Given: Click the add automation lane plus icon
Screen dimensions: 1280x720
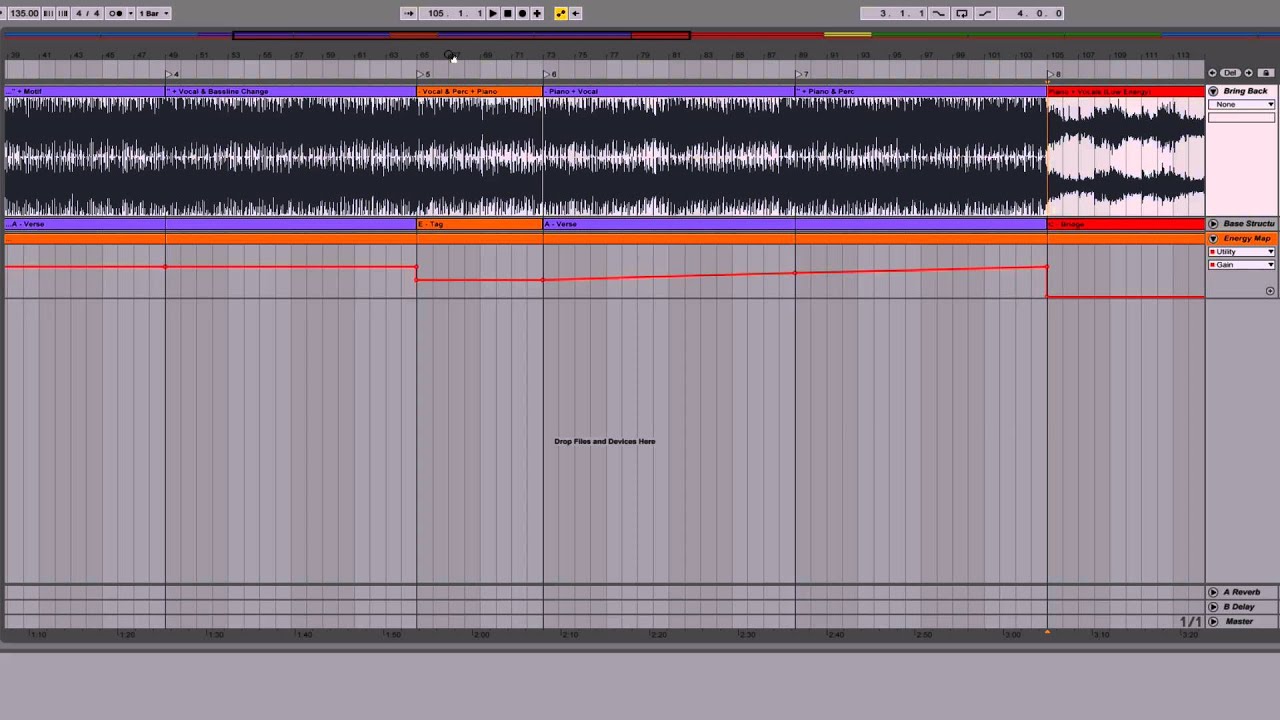Looking at the screenshot, I should 1270,291.
